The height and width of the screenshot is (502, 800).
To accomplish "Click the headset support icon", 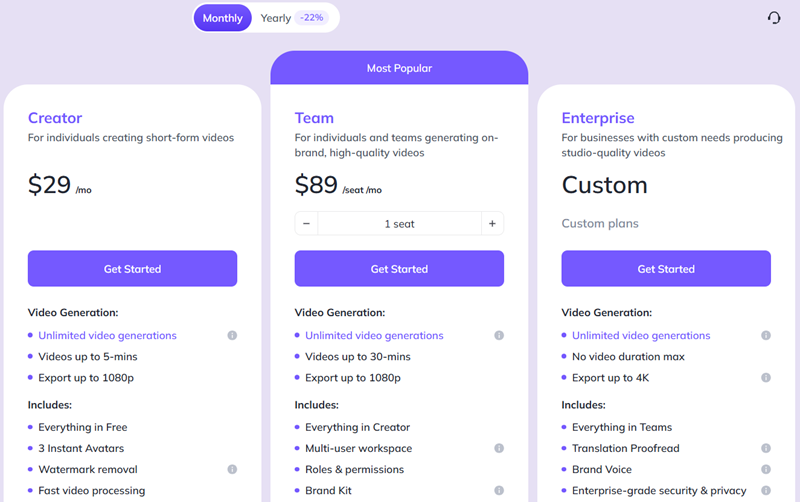I will click(773, 18).
